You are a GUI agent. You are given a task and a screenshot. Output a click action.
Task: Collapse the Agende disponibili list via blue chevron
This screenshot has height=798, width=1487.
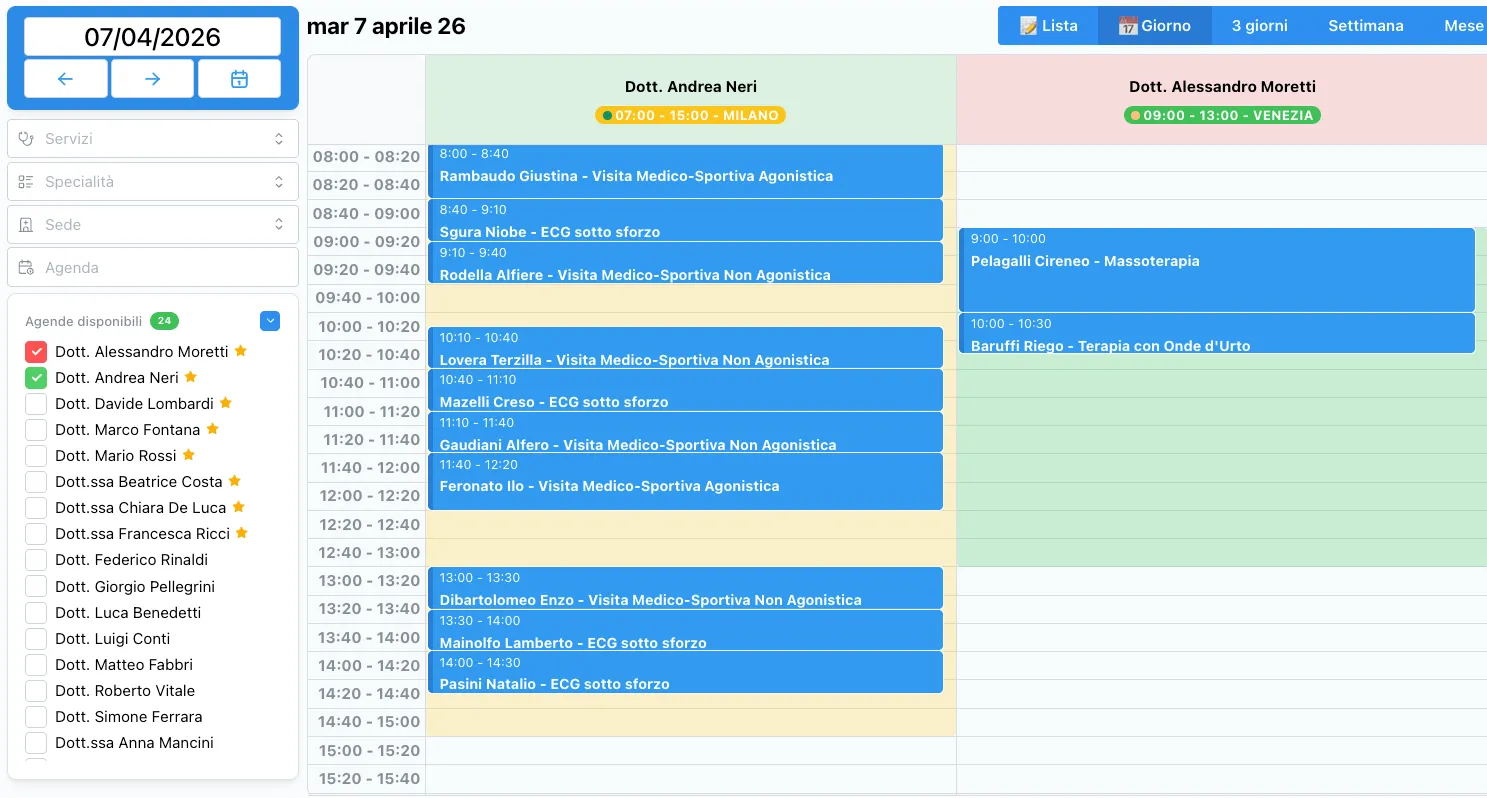(x=270, y=320)
